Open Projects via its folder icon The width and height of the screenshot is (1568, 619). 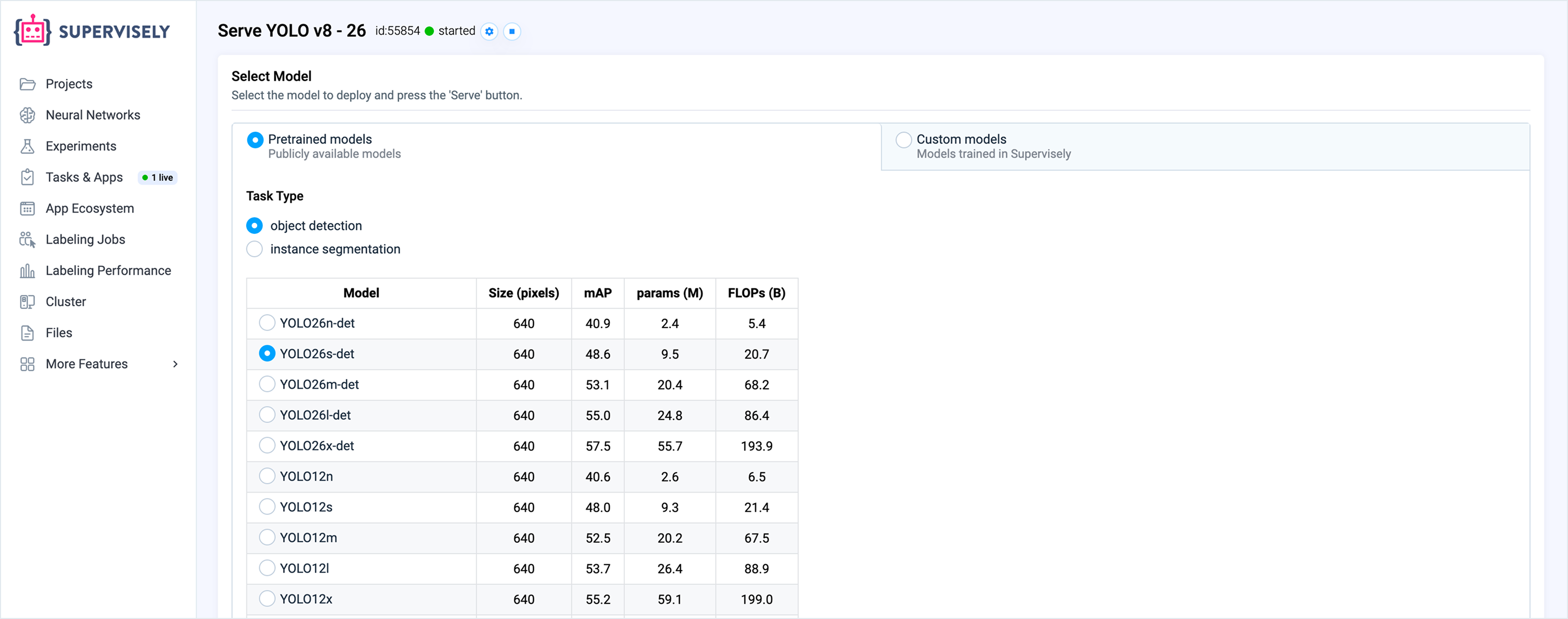click(x=27, y=84)
